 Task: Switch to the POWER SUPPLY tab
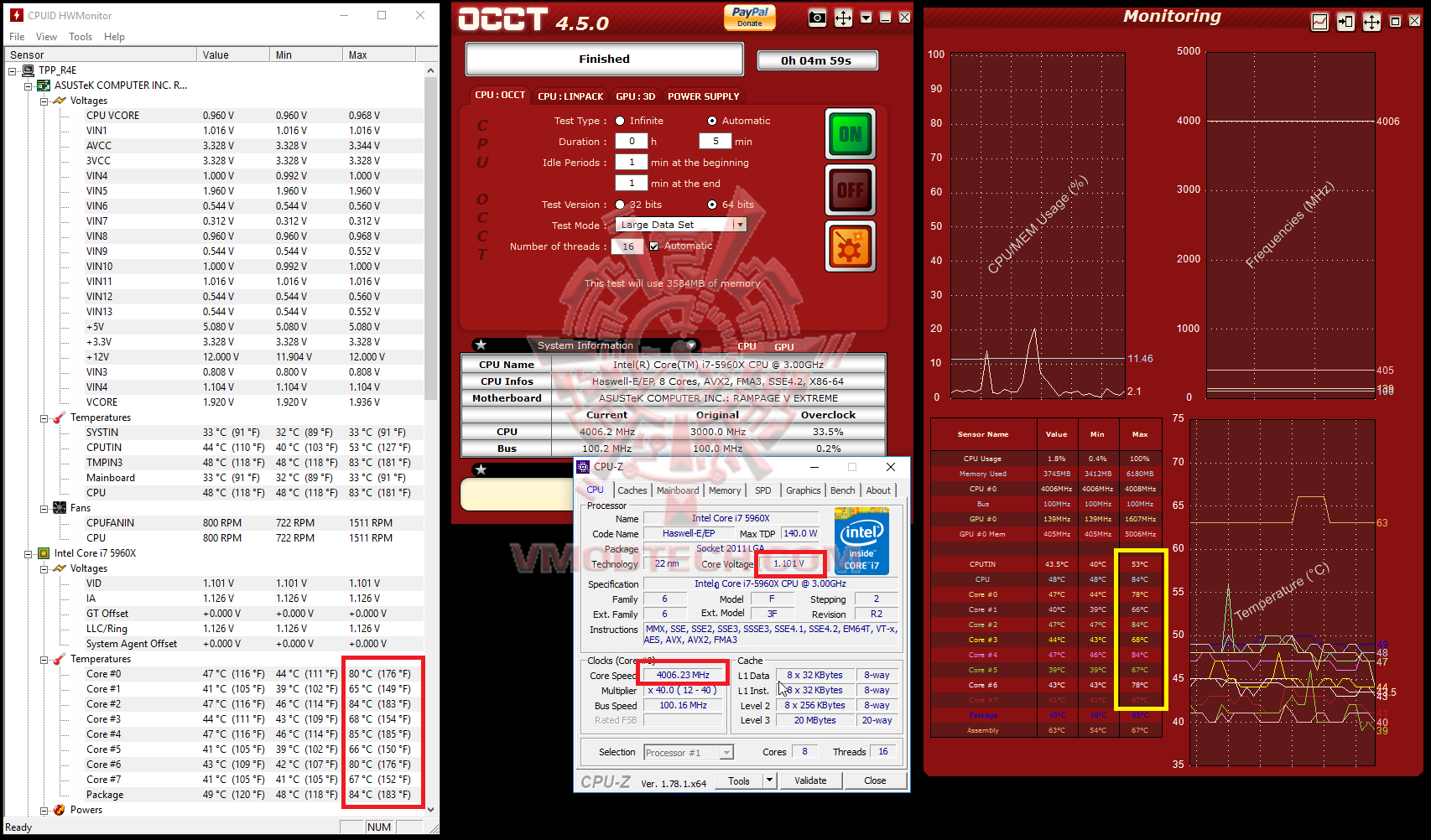(x=704, y=96)
